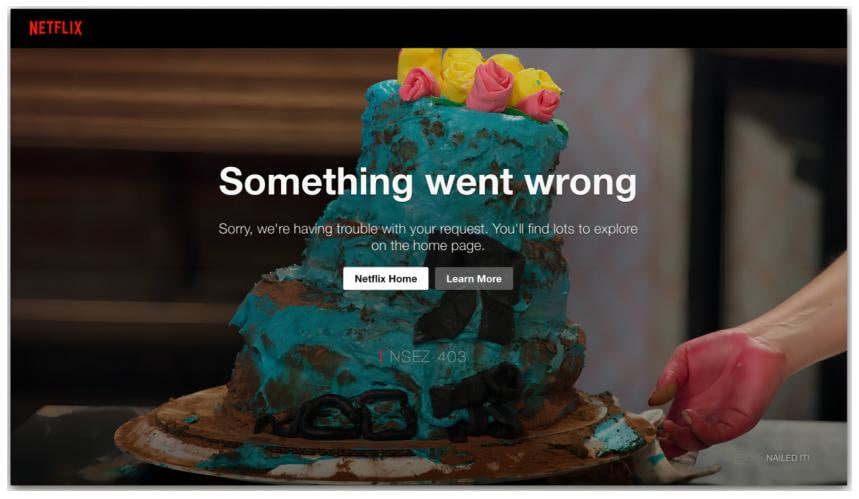The image size is (859, 499).
Task: Click the word 'wrong' in the heading
Action: click(581, 182)
